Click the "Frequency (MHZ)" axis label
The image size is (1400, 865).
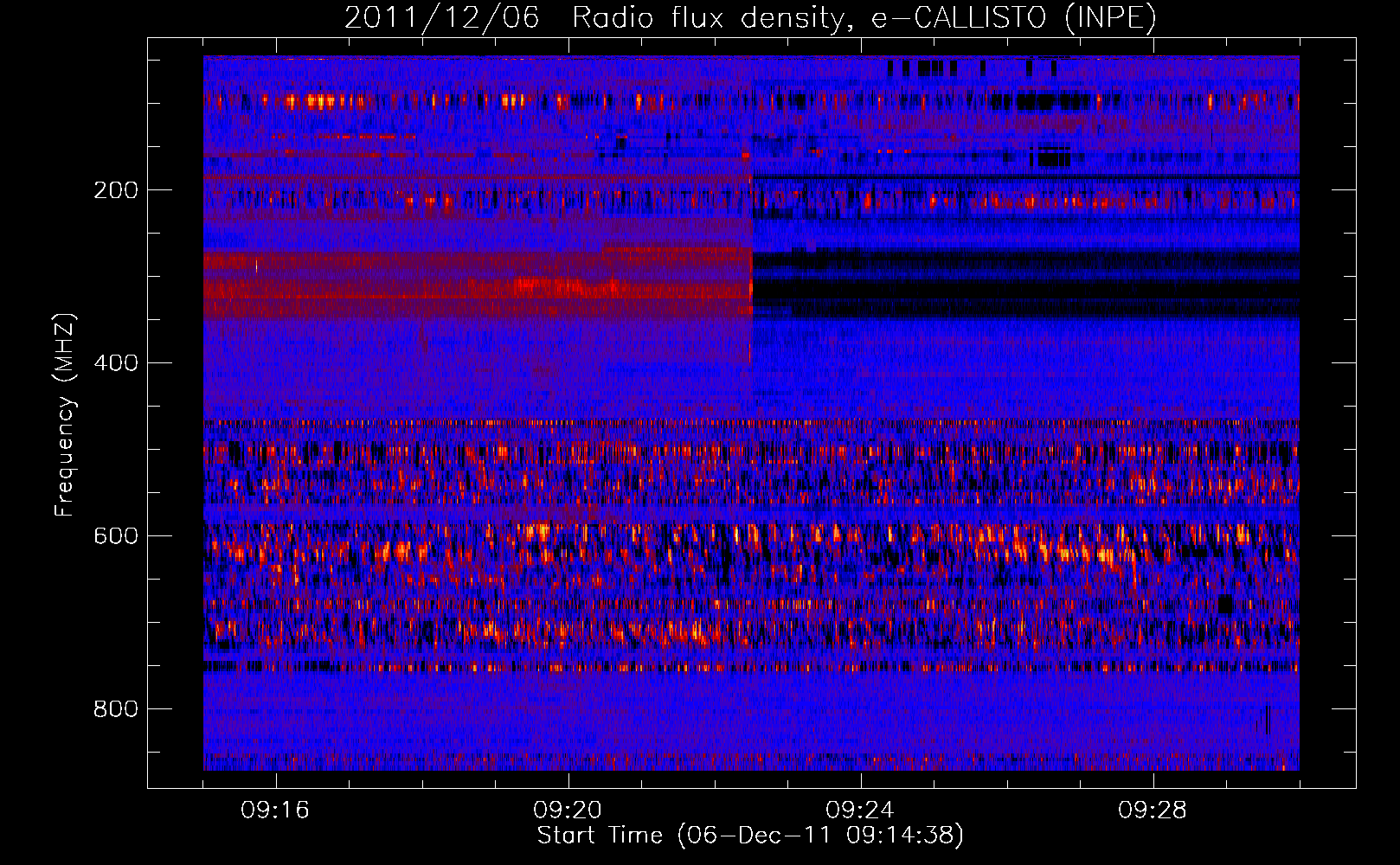(65, 415)
